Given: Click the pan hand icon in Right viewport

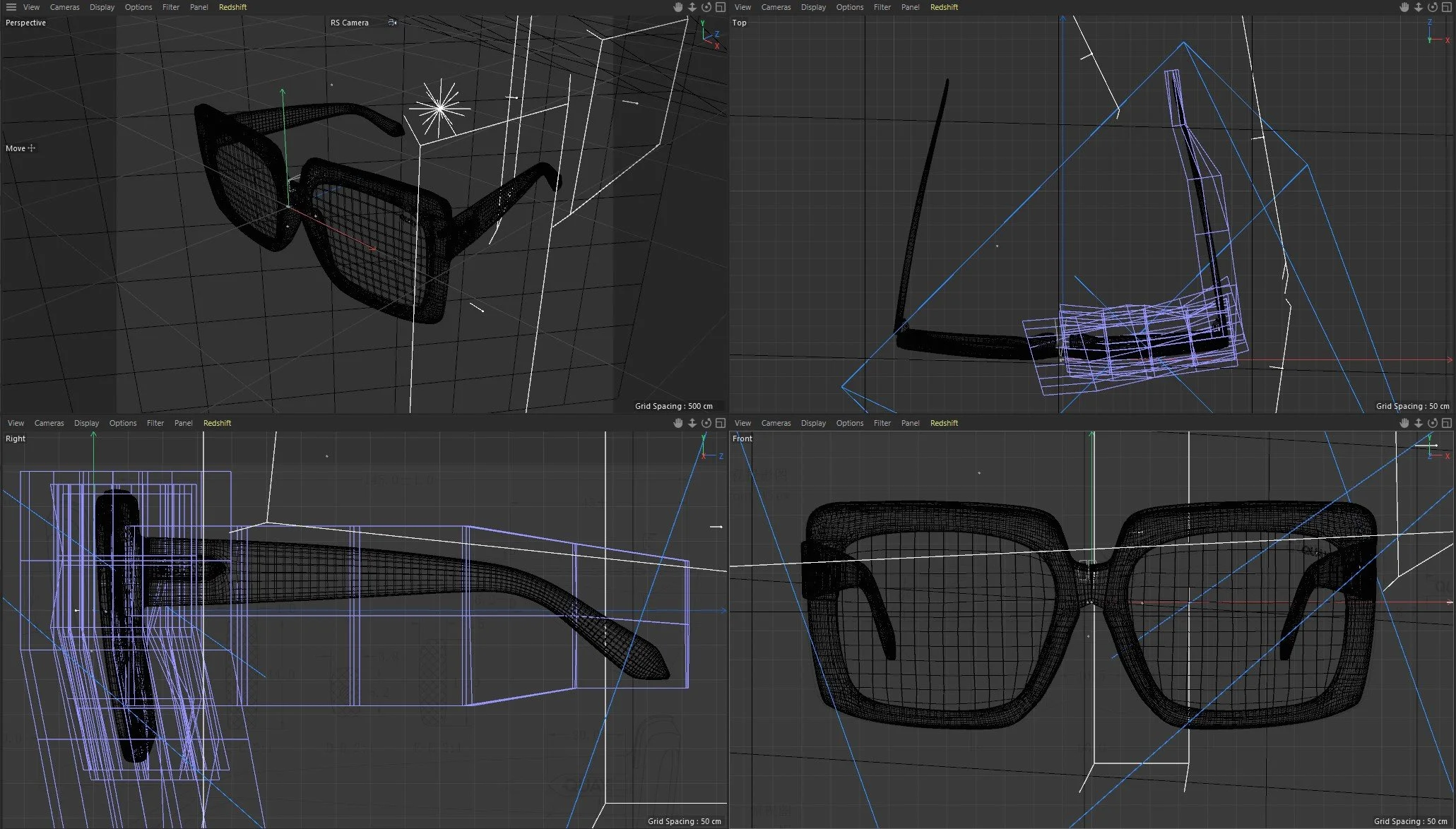Looking at the screenshot, I should (677, 423).
